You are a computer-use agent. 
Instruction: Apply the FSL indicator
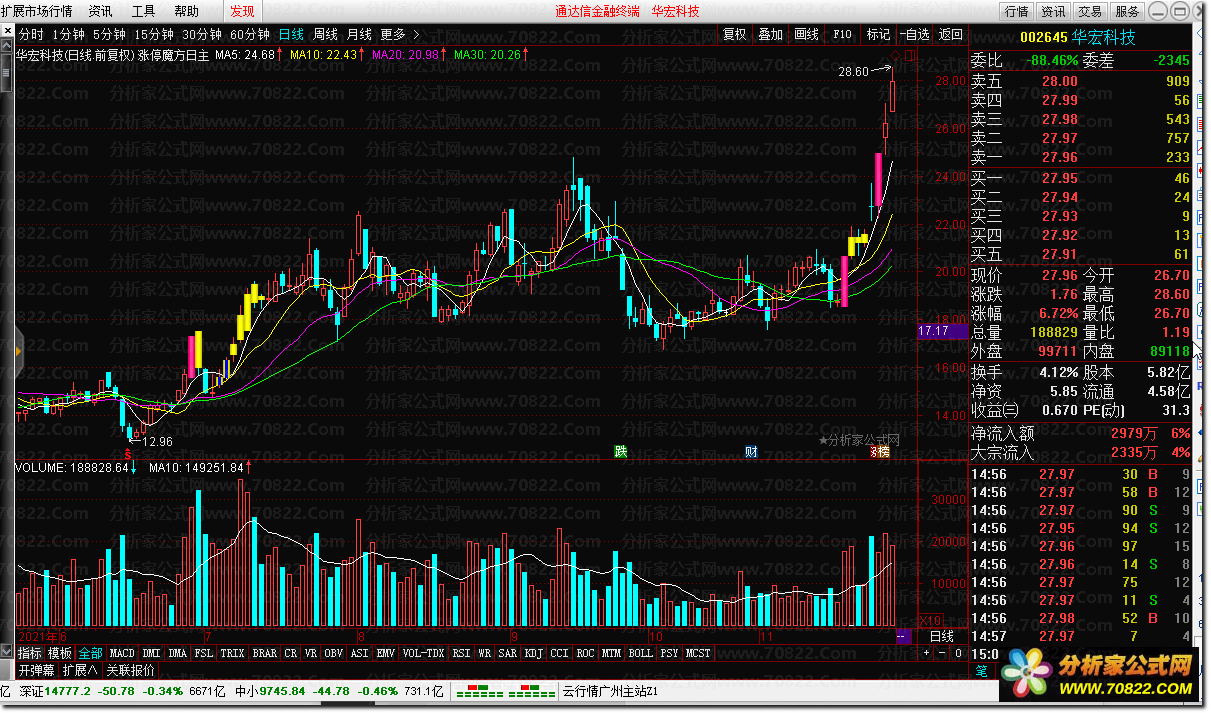pos(204,653)
